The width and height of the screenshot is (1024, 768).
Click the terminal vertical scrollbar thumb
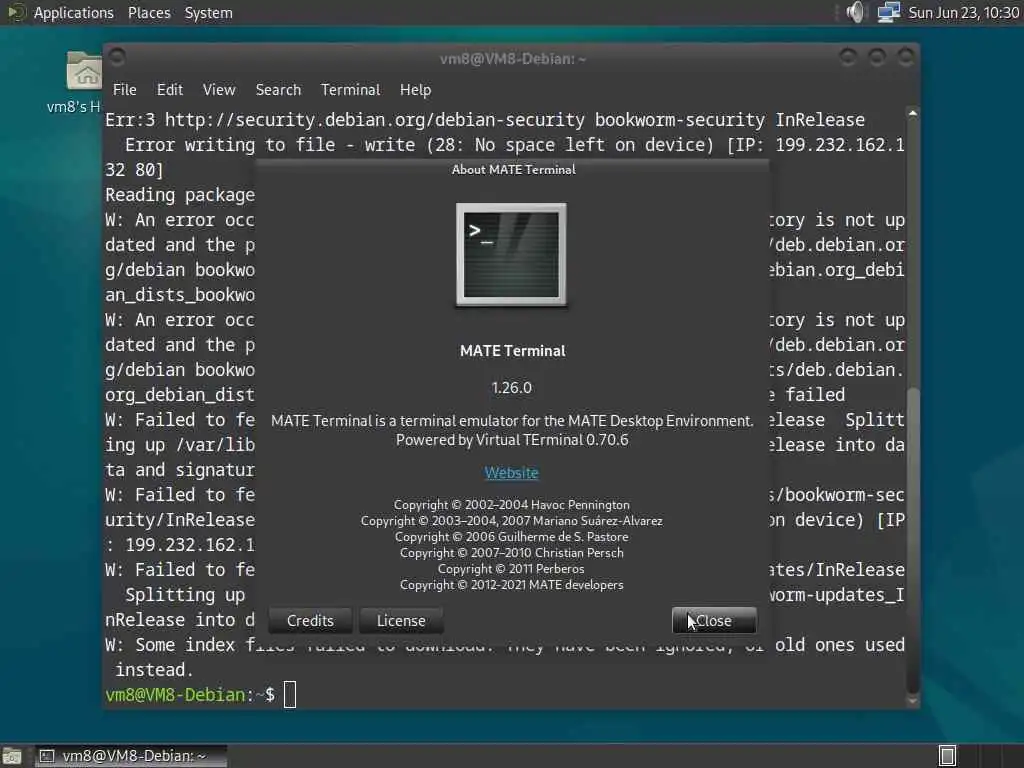(x=913, y=539)
